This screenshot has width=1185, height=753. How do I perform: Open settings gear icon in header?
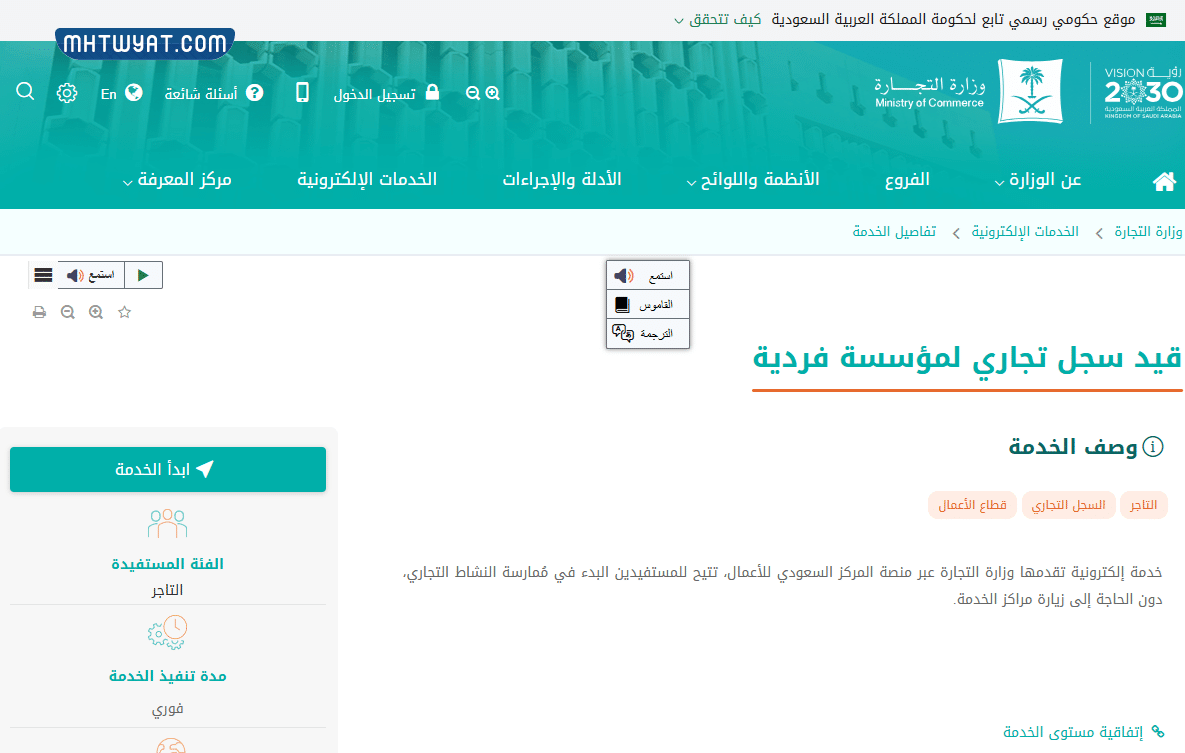tap(67, 93)
